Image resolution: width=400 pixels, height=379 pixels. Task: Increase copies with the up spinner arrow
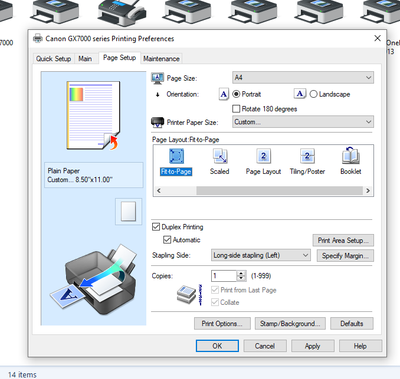click(x=241, y=273)
